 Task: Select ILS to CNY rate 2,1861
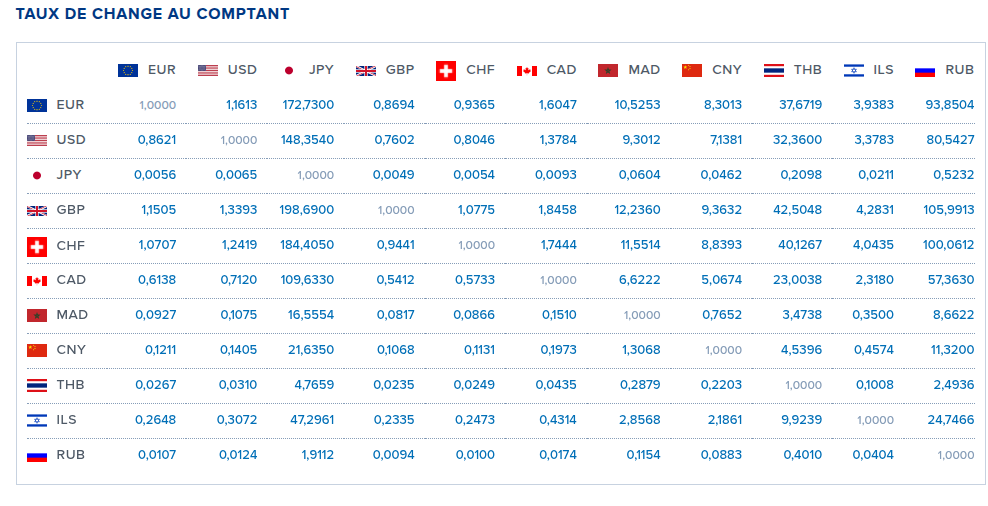722,420
